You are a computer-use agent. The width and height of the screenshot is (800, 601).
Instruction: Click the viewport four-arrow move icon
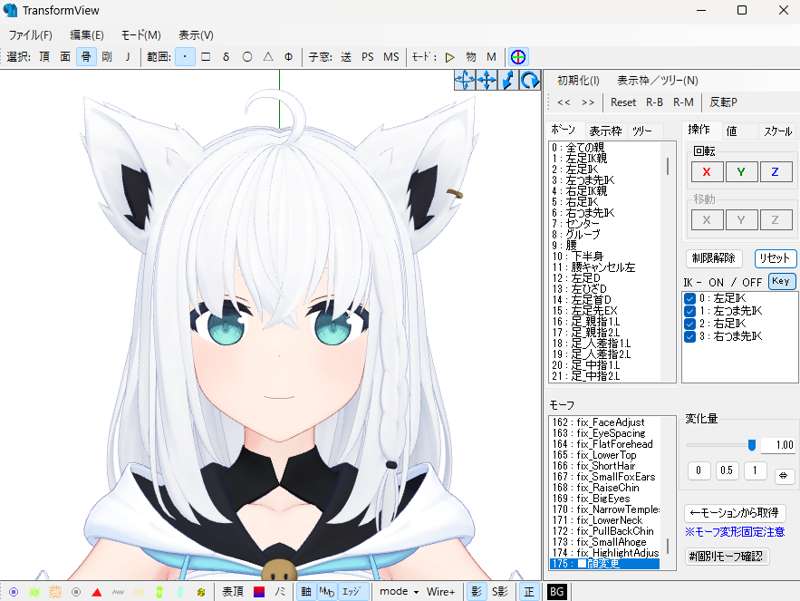tap(486, 80)
